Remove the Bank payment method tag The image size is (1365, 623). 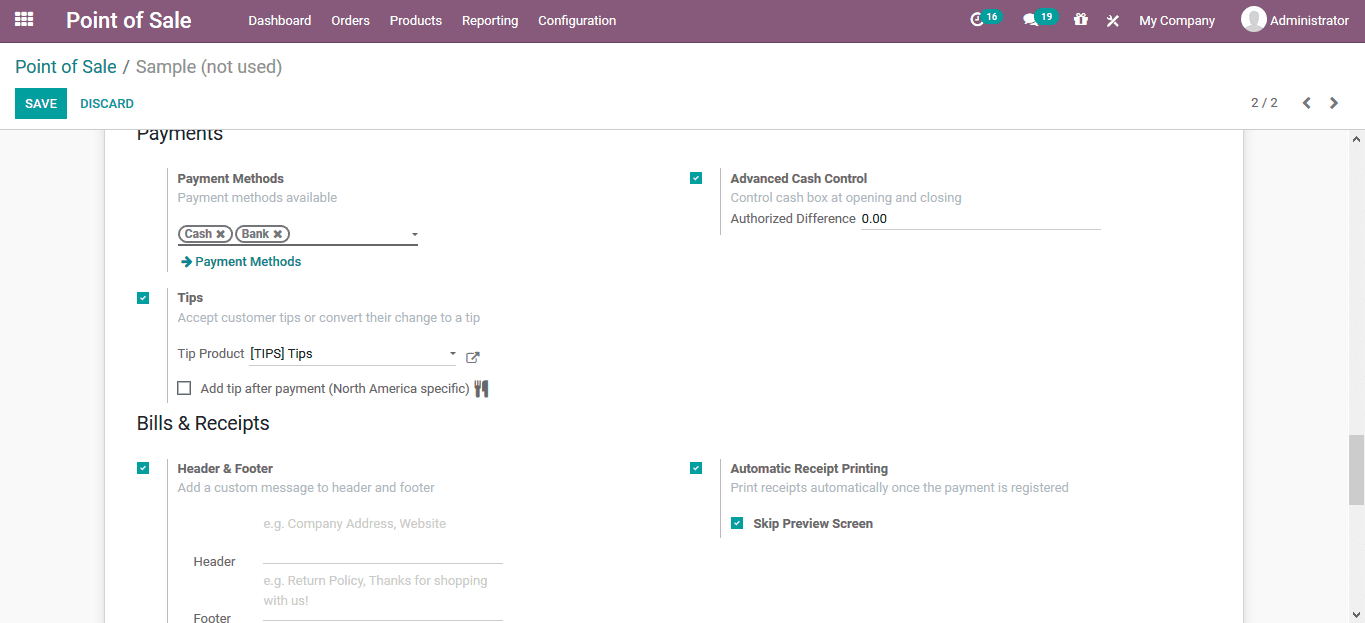click(277, 233)
